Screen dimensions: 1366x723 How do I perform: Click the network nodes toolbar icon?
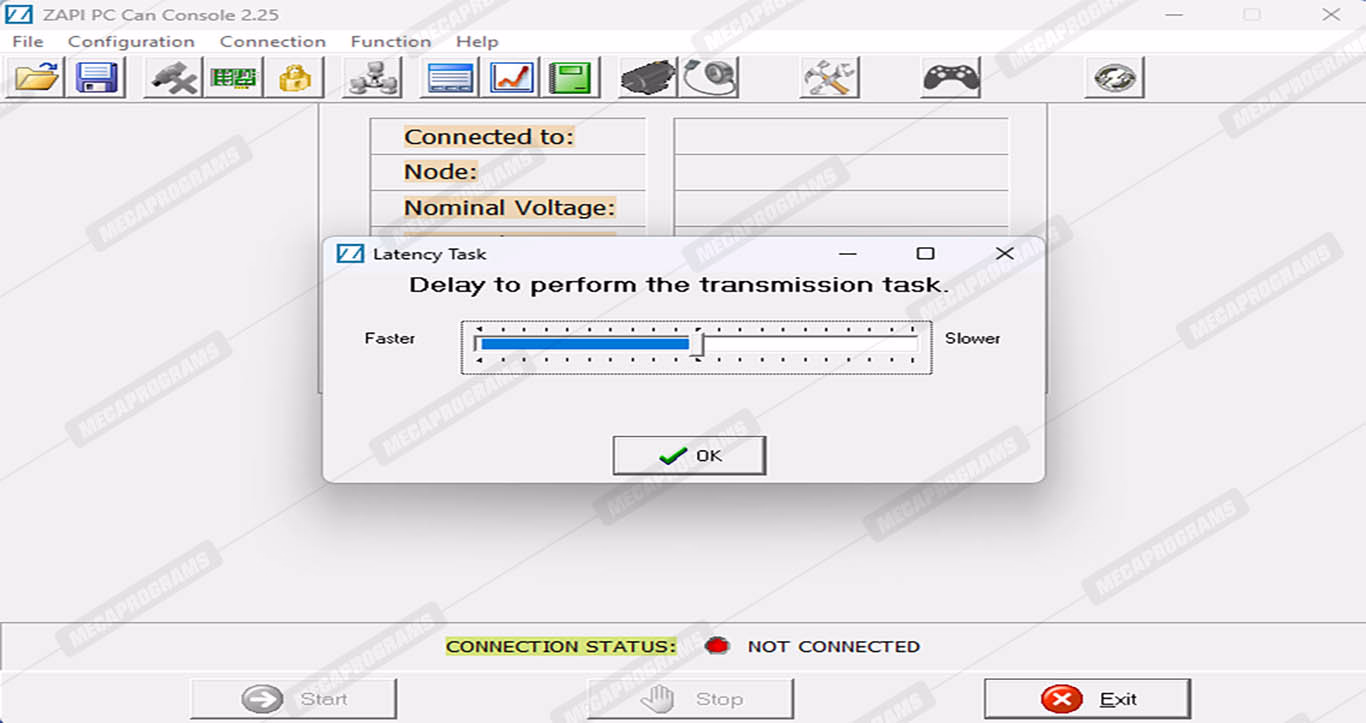click(372, 77)
